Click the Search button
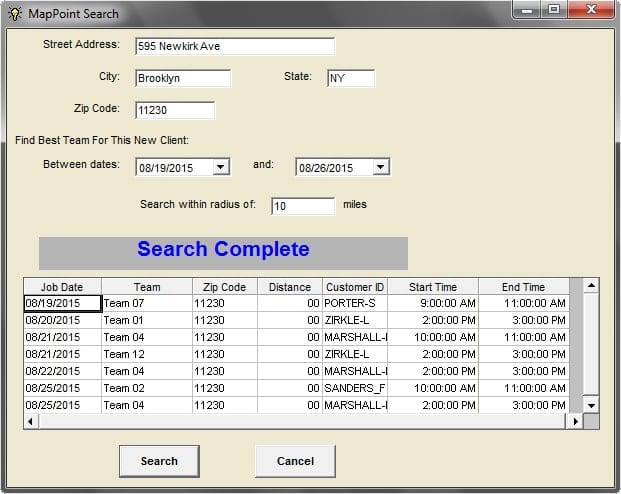This screenshot has height=494, width=621. pos(159,461)
